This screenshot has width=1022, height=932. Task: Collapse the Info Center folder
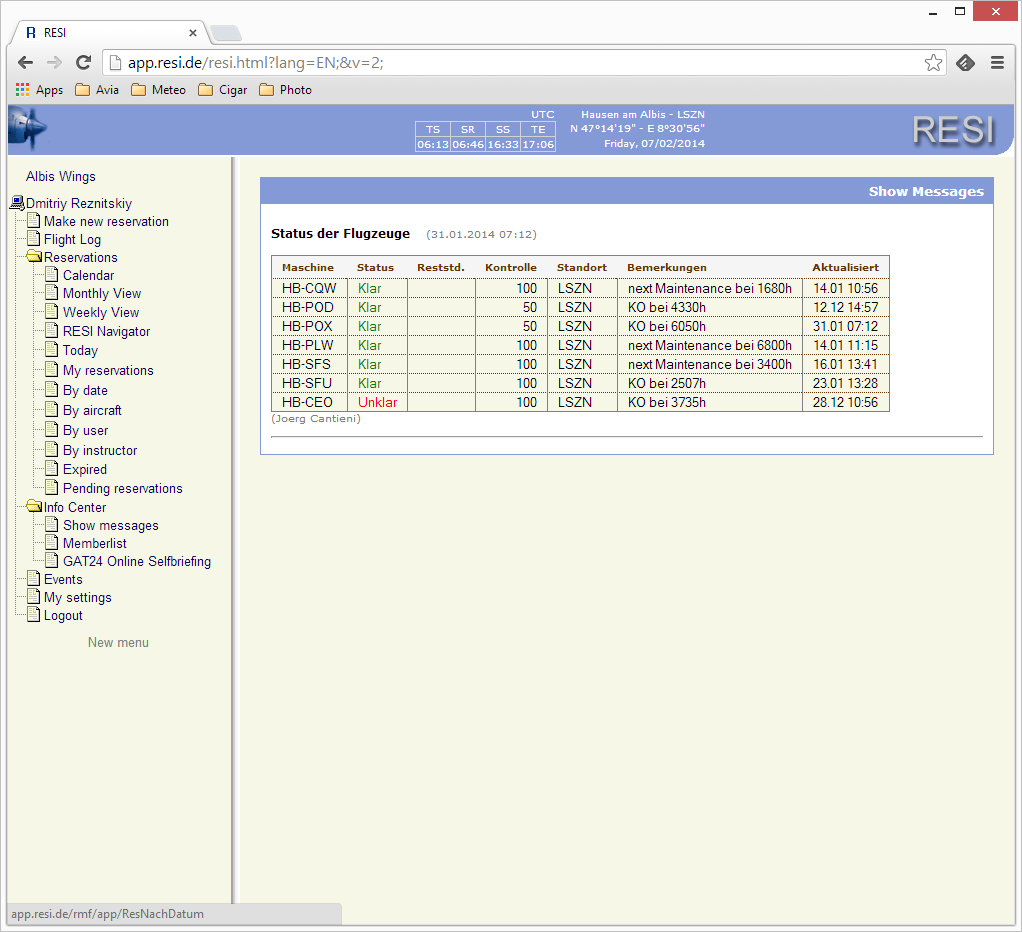coord(35,507)
